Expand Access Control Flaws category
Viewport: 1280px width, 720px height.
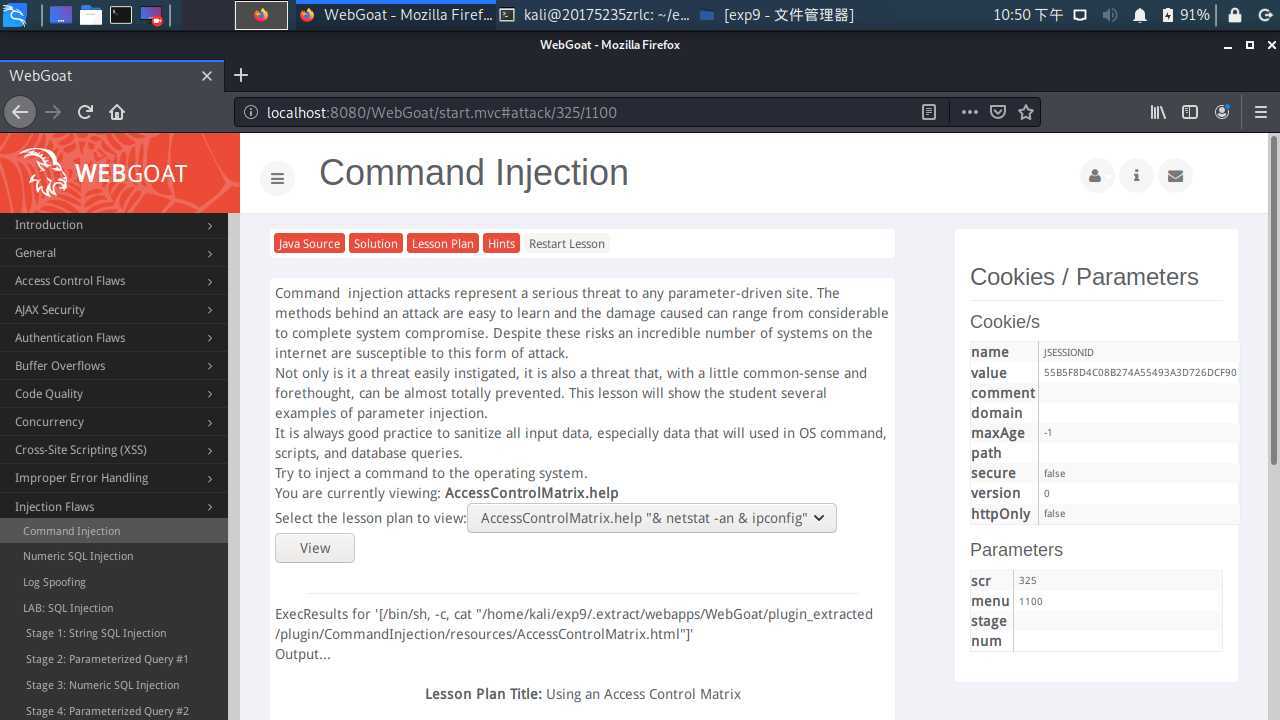114,281
